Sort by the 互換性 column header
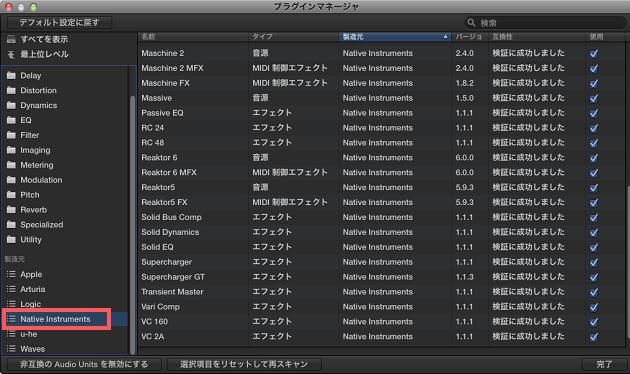Screen dimensions: 630x374 [x=536, y=37]
